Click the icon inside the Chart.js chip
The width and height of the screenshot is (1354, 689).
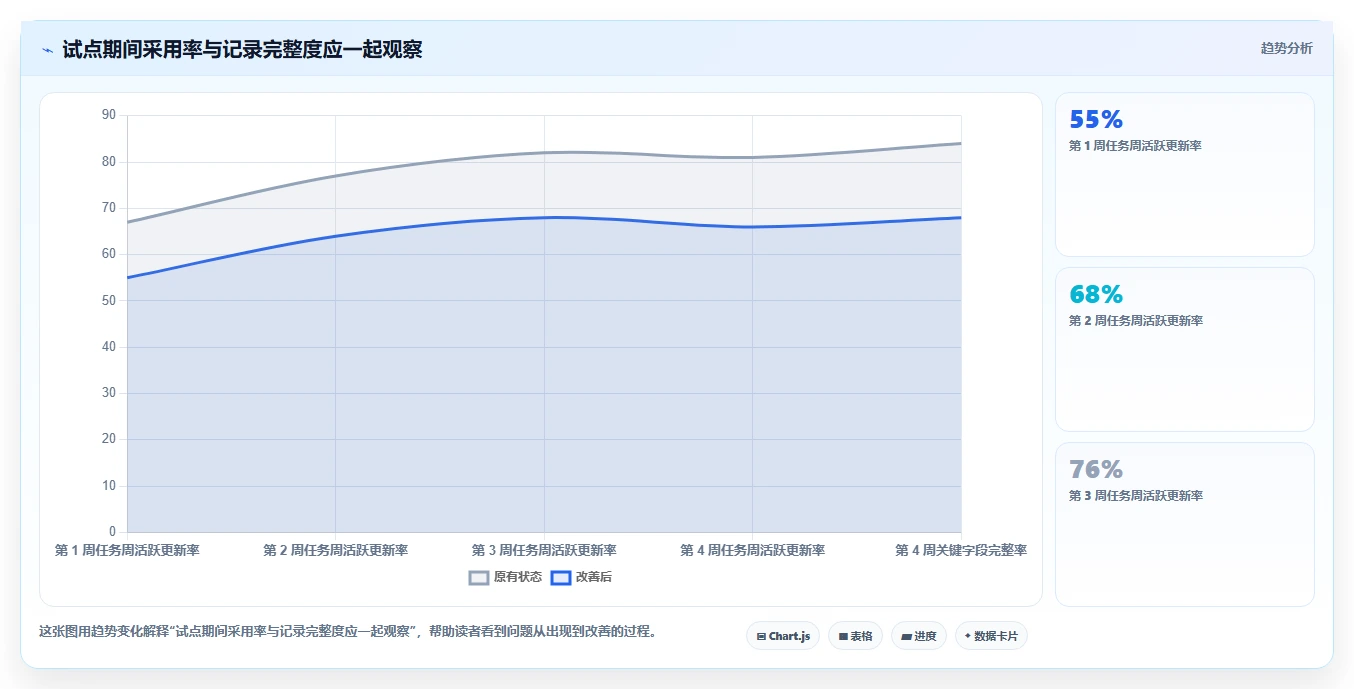[761, 636]
